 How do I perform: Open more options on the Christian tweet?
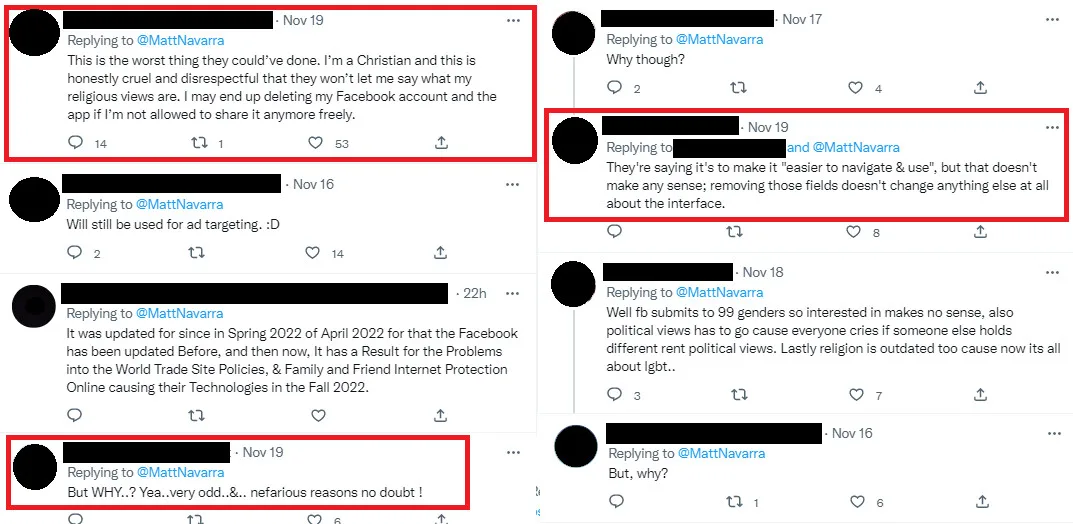point(513,20)
